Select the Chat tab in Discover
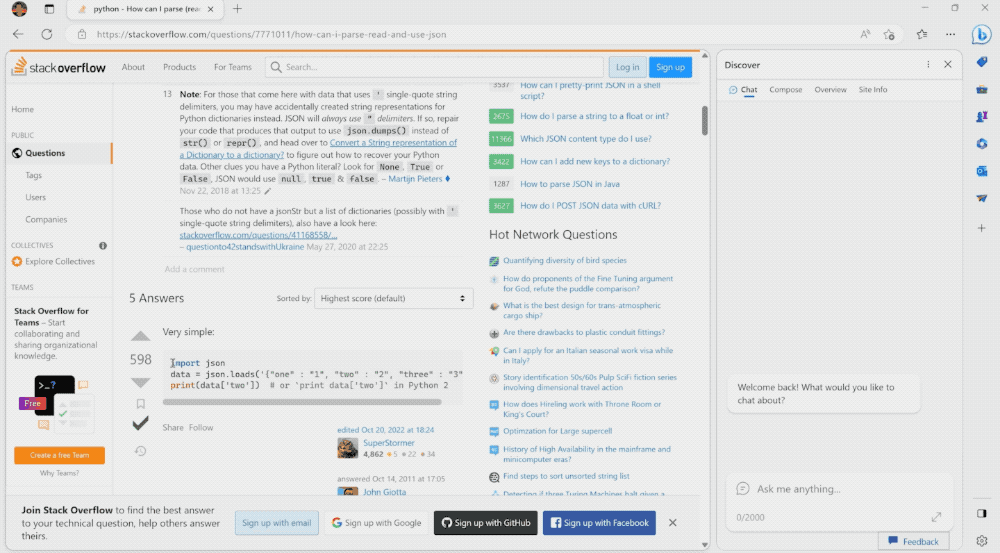1000x553 pixels. [x=743, y=90]
